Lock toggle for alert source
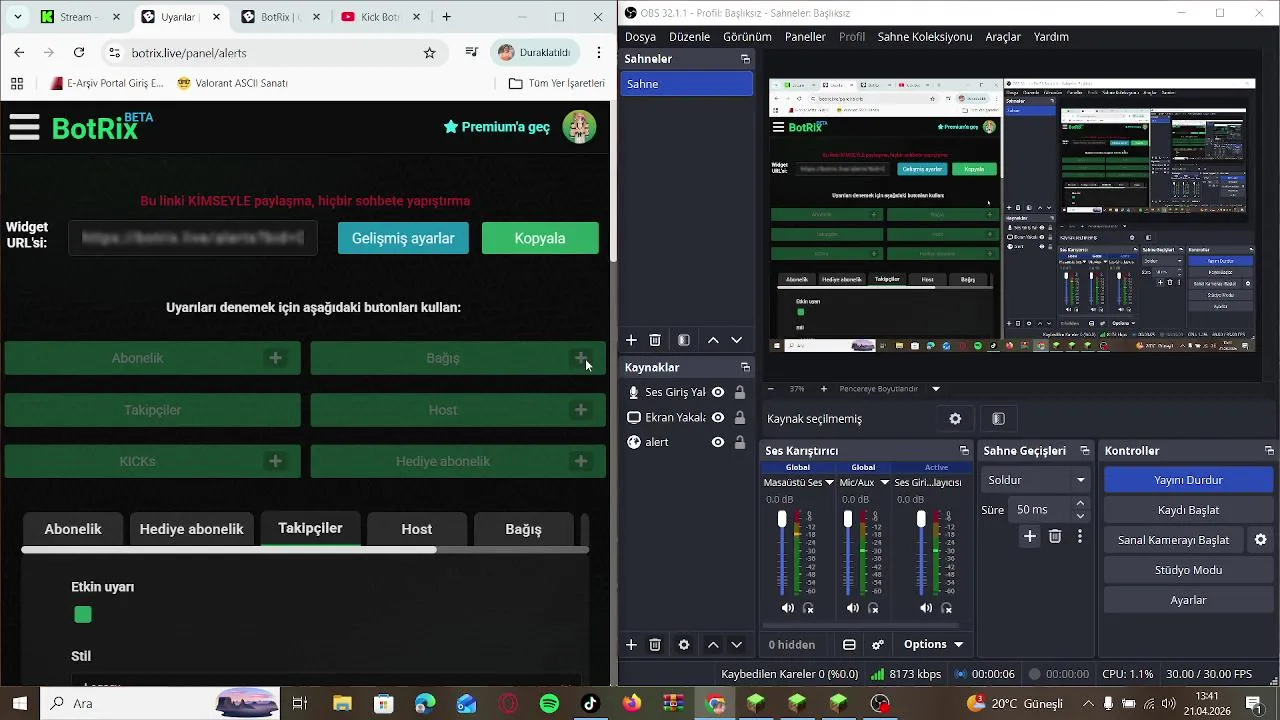The height and width of the screenshot is (720, 1280). pos(740,442)
